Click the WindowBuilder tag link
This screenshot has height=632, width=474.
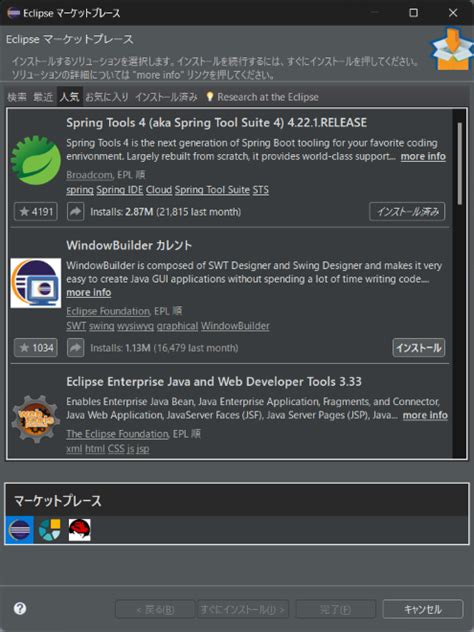click(235, 326)
